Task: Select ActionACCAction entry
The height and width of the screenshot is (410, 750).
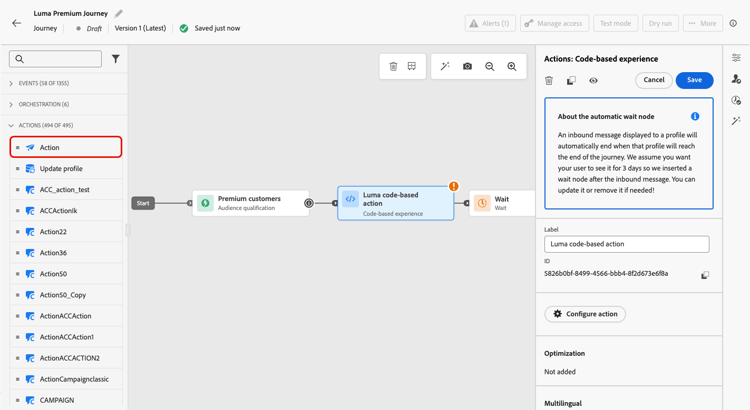Action: point(66,316)
